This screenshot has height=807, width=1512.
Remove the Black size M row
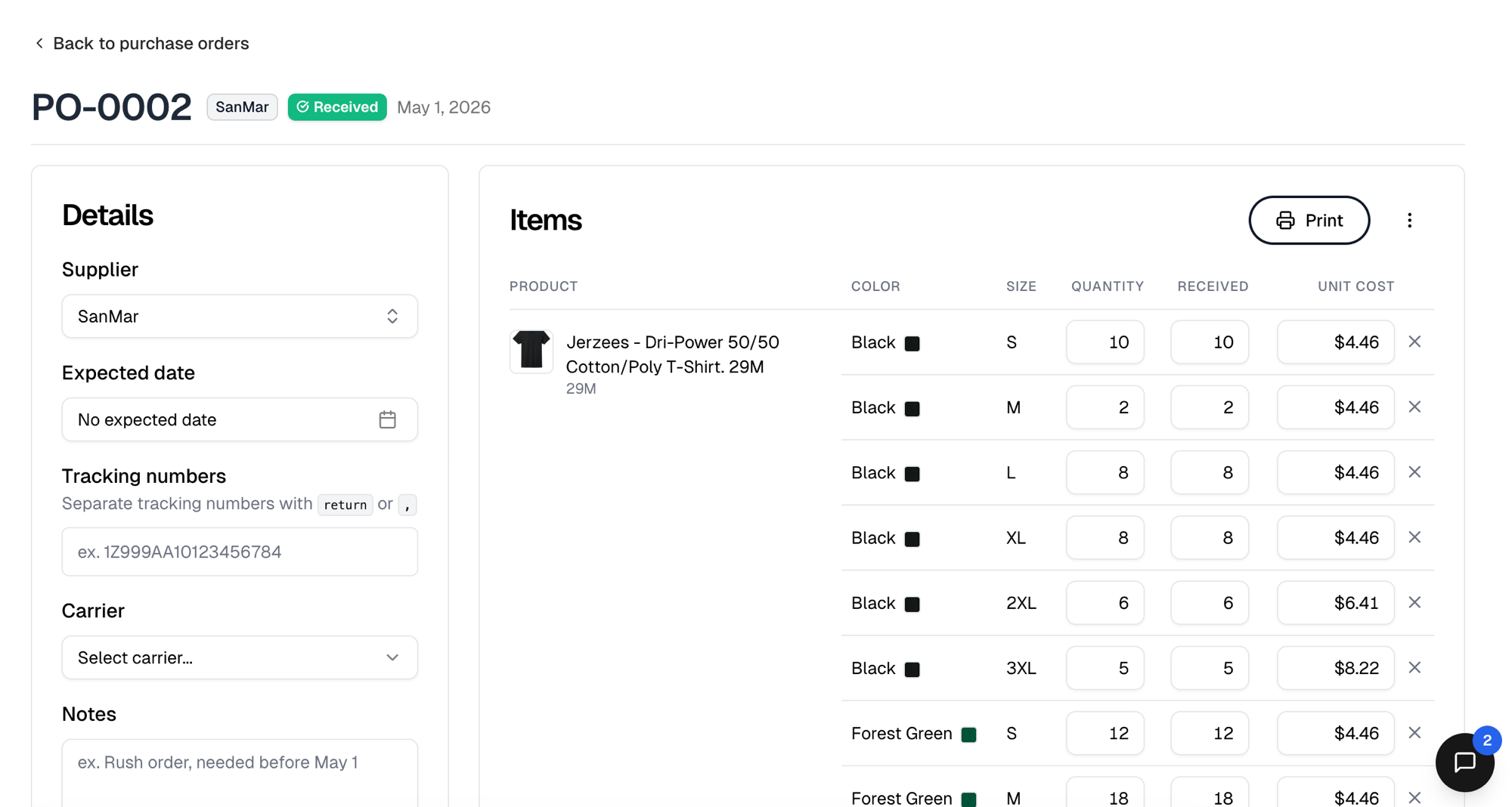point(1414,407)
